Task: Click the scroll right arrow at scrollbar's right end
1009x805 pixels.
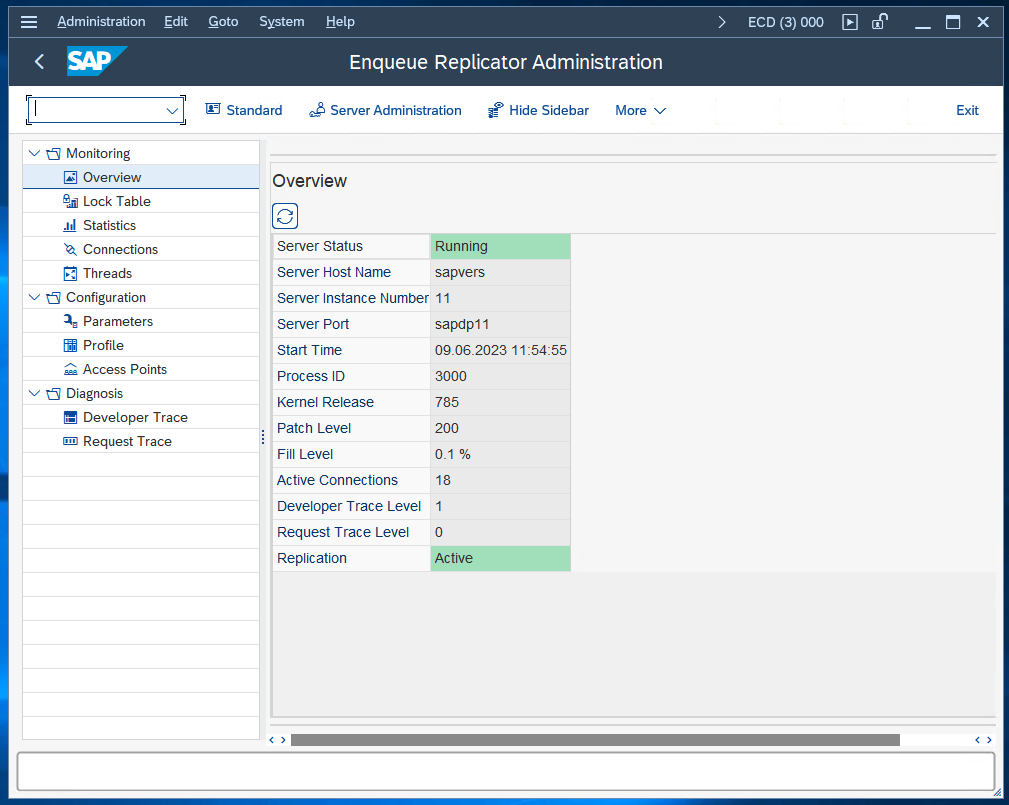Action: click(989, 740)
